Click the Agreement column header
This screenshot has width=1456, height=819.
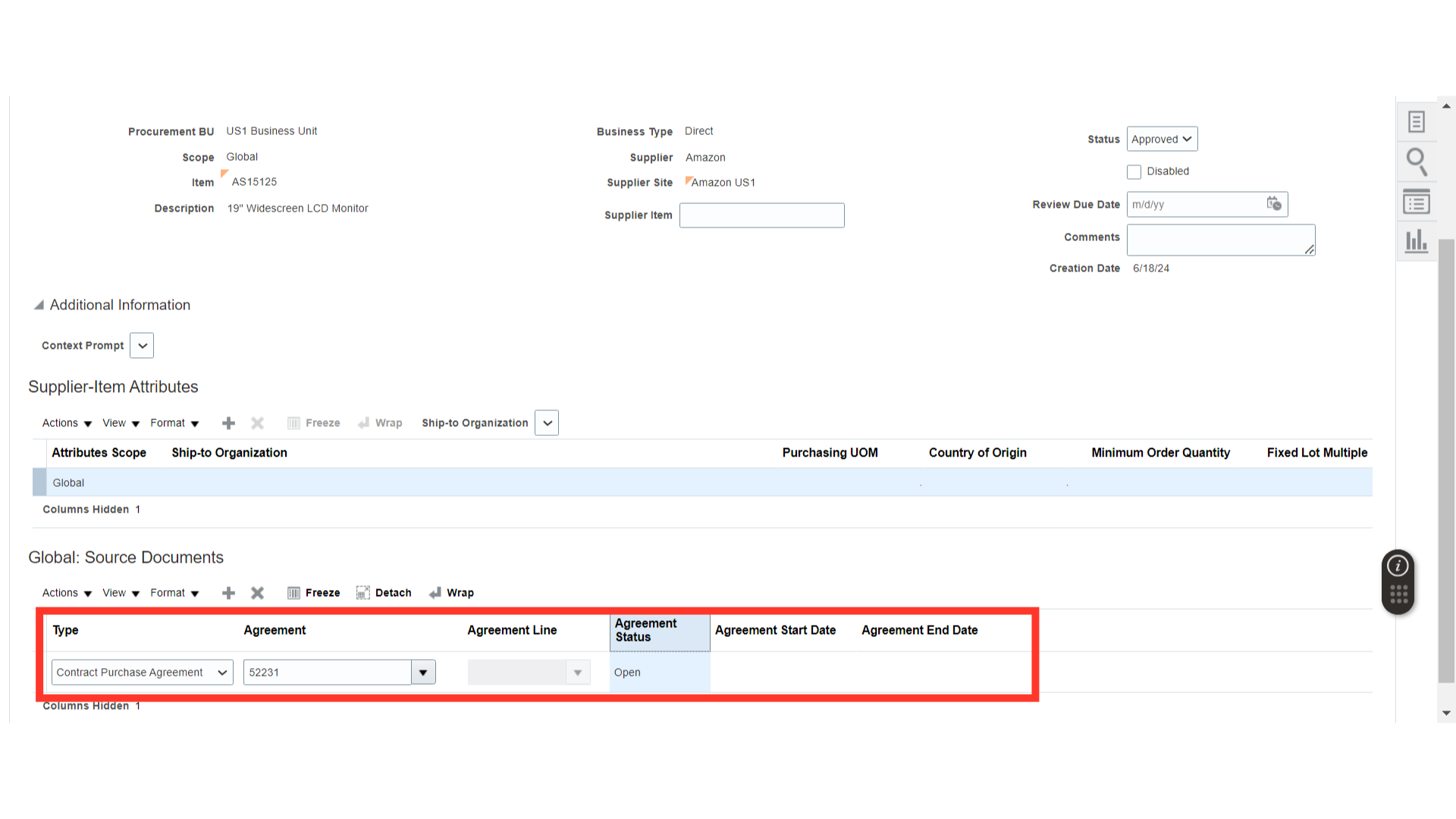point(275,630)
